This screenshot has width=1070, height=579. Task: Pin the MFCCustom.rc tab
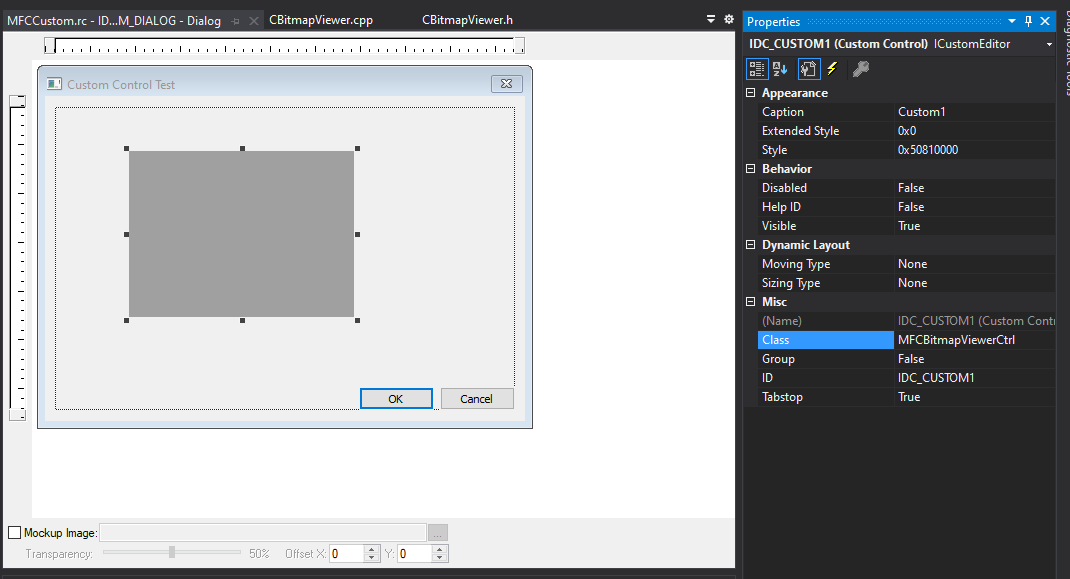(235, 21)
